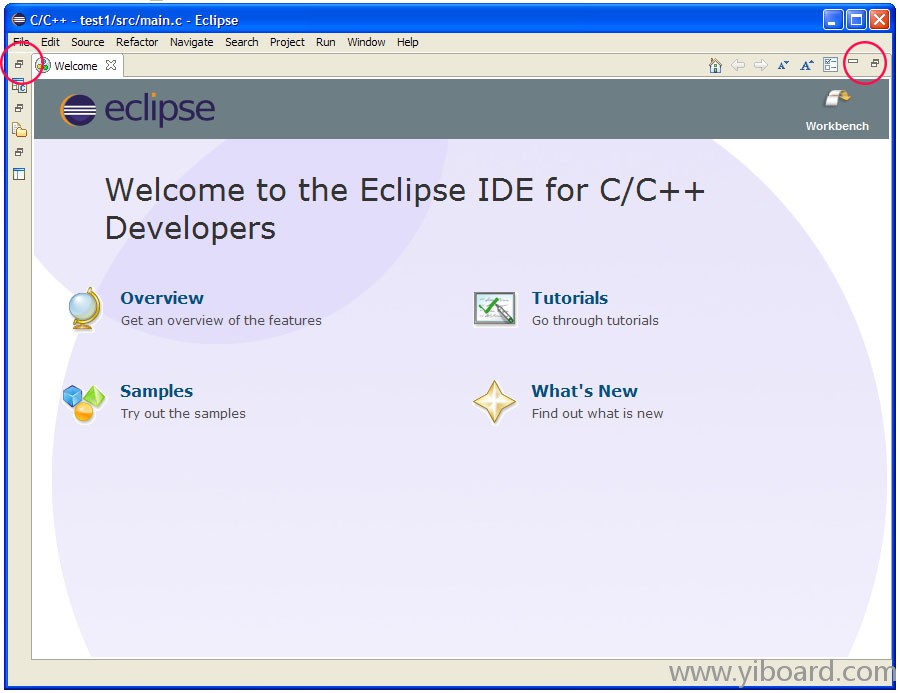The height and width of the screenshot is (693, 900).
Task: Open the File menu
Action: tap(21, 42)
